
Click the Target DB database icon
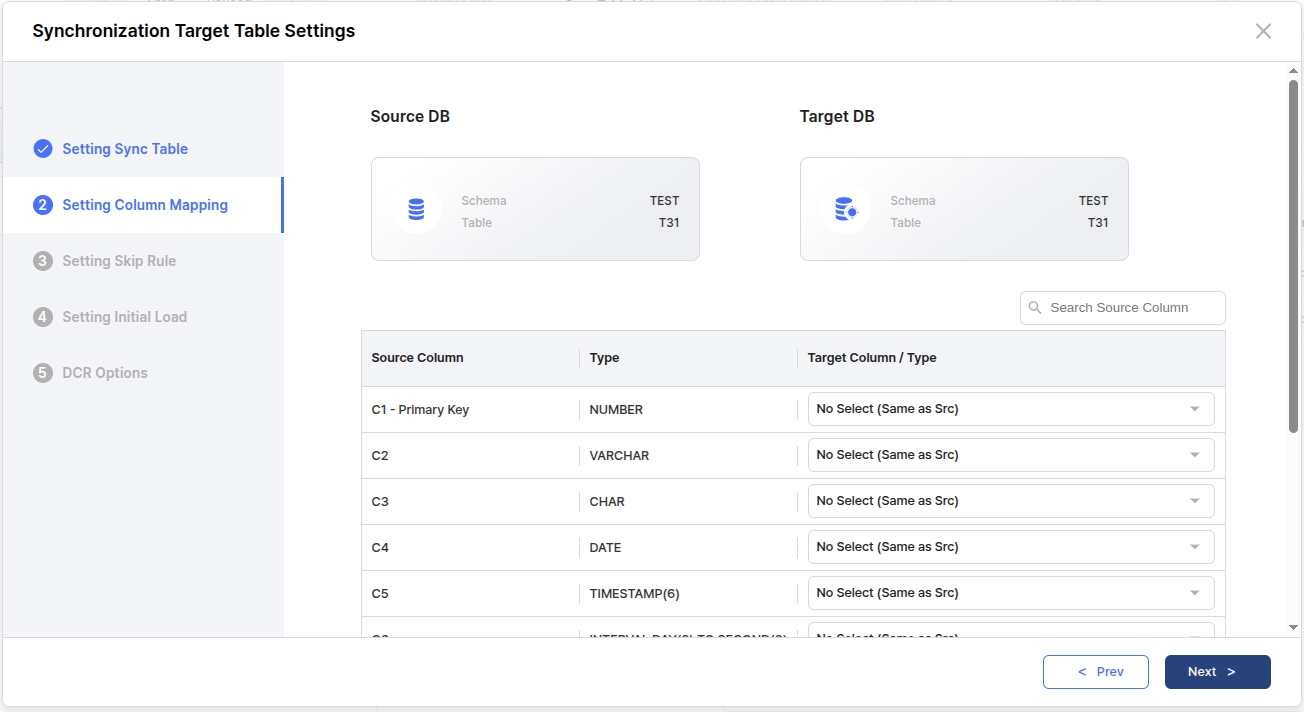[845, 210]
